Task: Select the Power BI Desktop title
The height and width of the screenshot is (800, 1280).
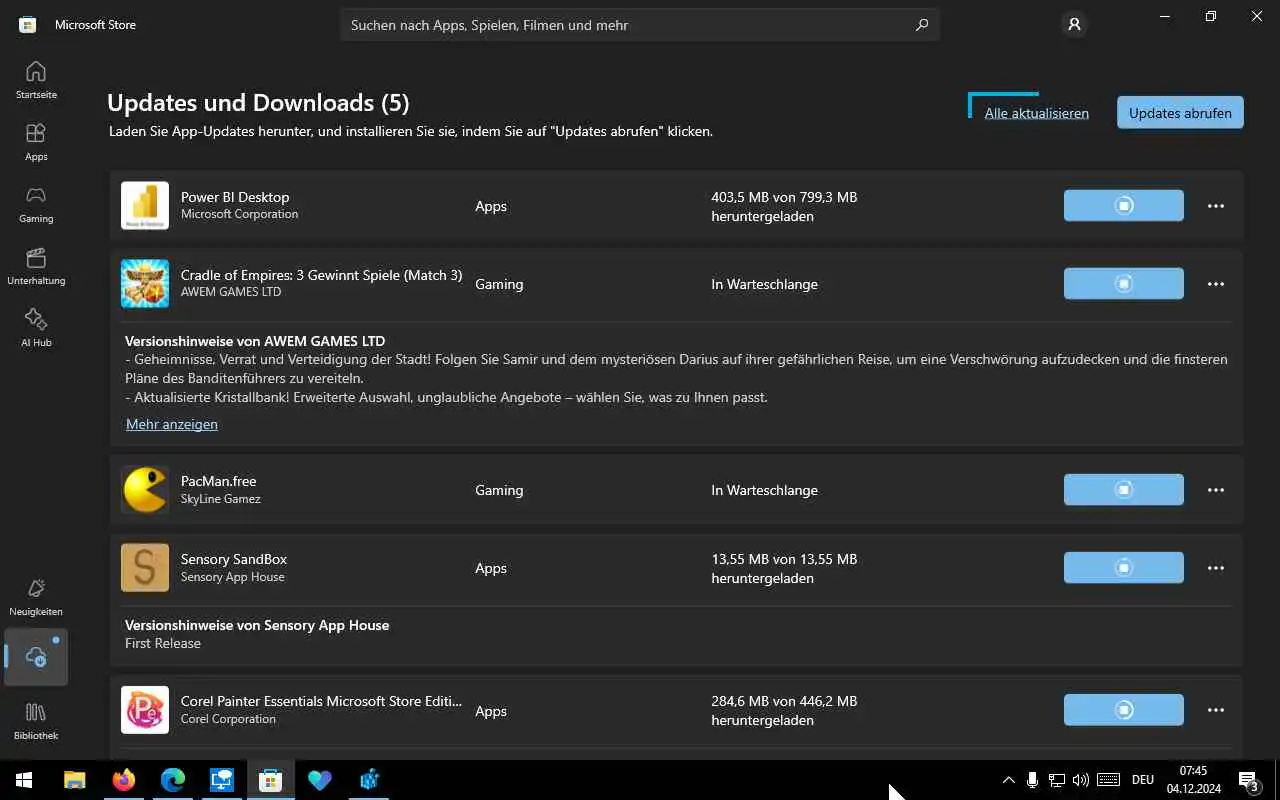Action: click(235, 197)
